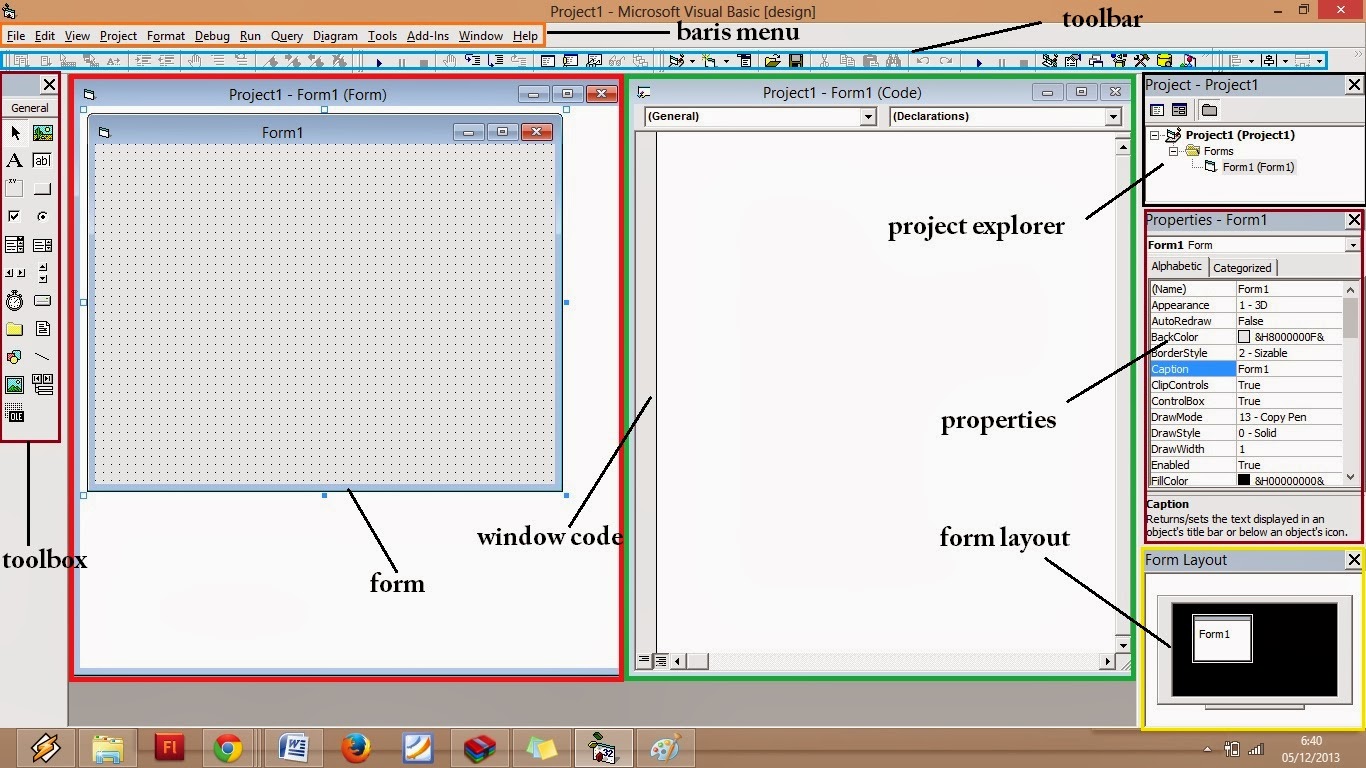Open the Menu Editor from toolbar
The height and width of the screenshot is (768, 1366).
(745, 61)
